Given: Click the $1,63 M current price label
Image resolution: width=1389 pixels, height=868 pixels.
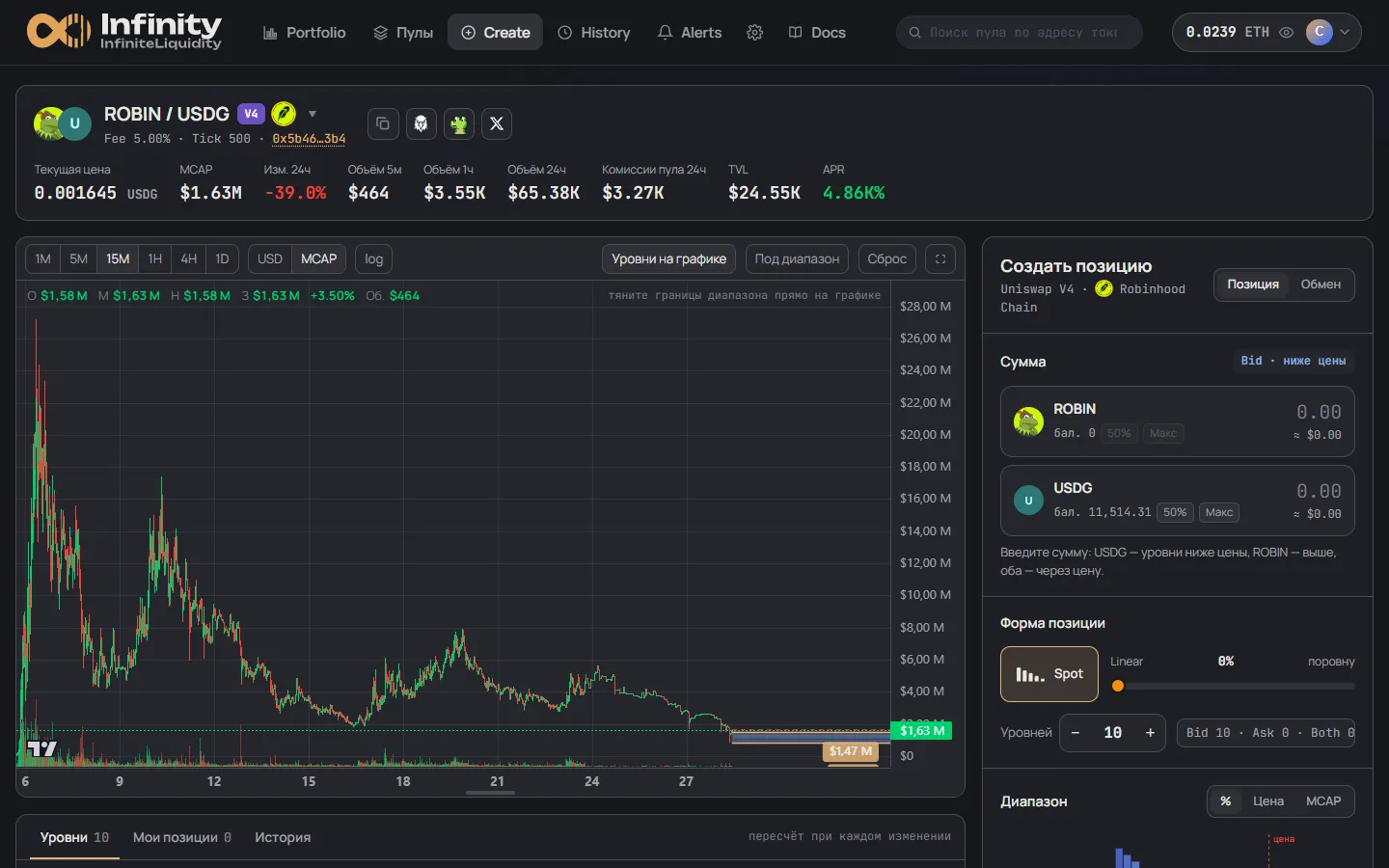Looking at the screenshot, I should (x=923, y=731).
